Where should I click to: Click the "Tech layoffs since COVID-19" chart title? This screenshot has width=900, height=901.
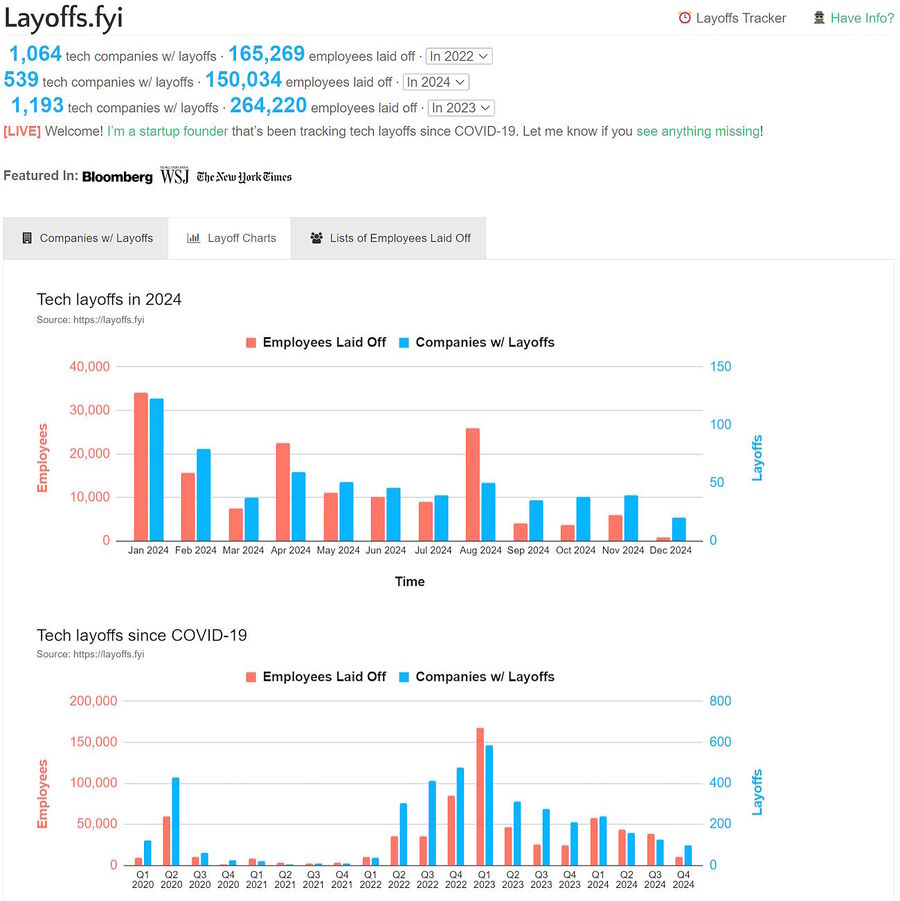[x=142, y=636]
